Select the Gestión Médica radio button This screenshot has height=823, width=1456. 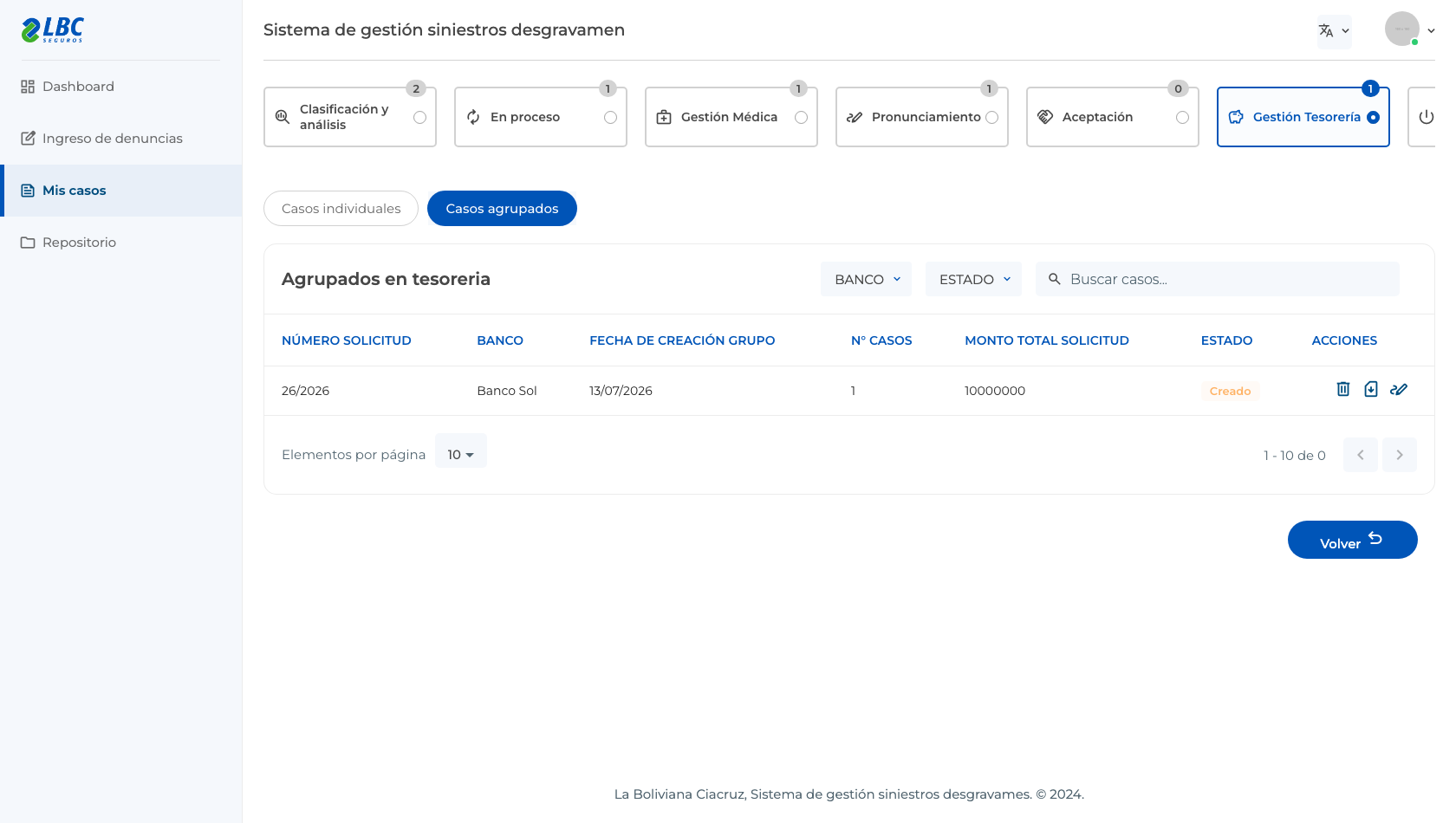click(x=801, y=117)
